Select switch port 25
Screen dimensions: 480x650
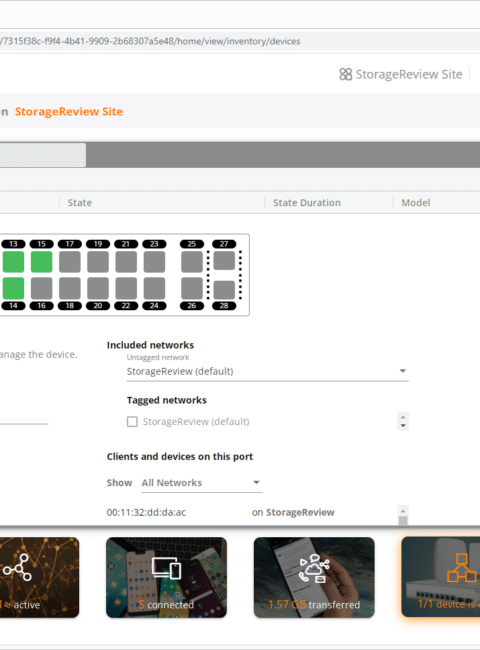(192, 262)
